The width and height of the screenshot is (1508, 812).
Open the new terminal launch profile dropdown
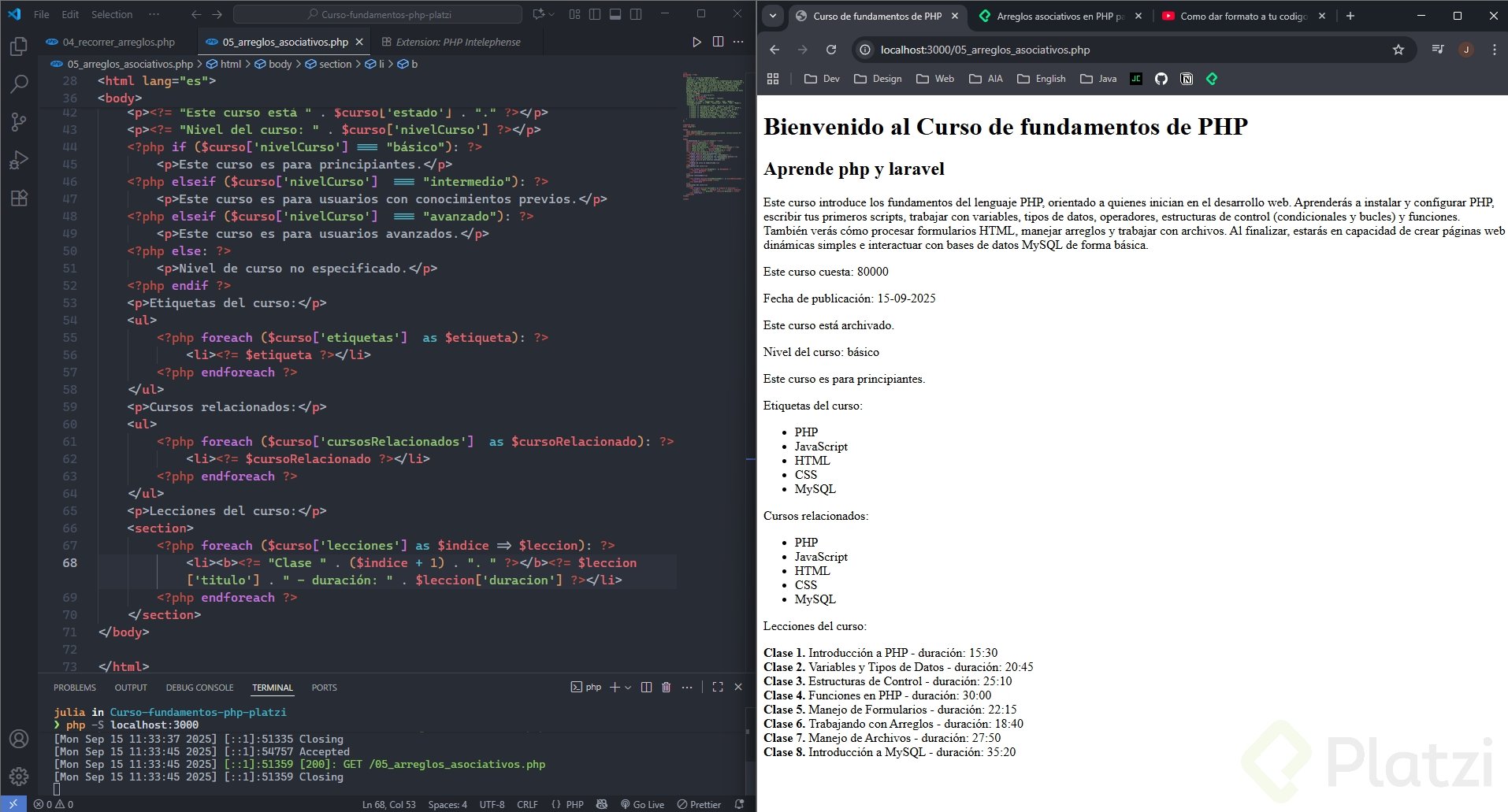(628, 688)
